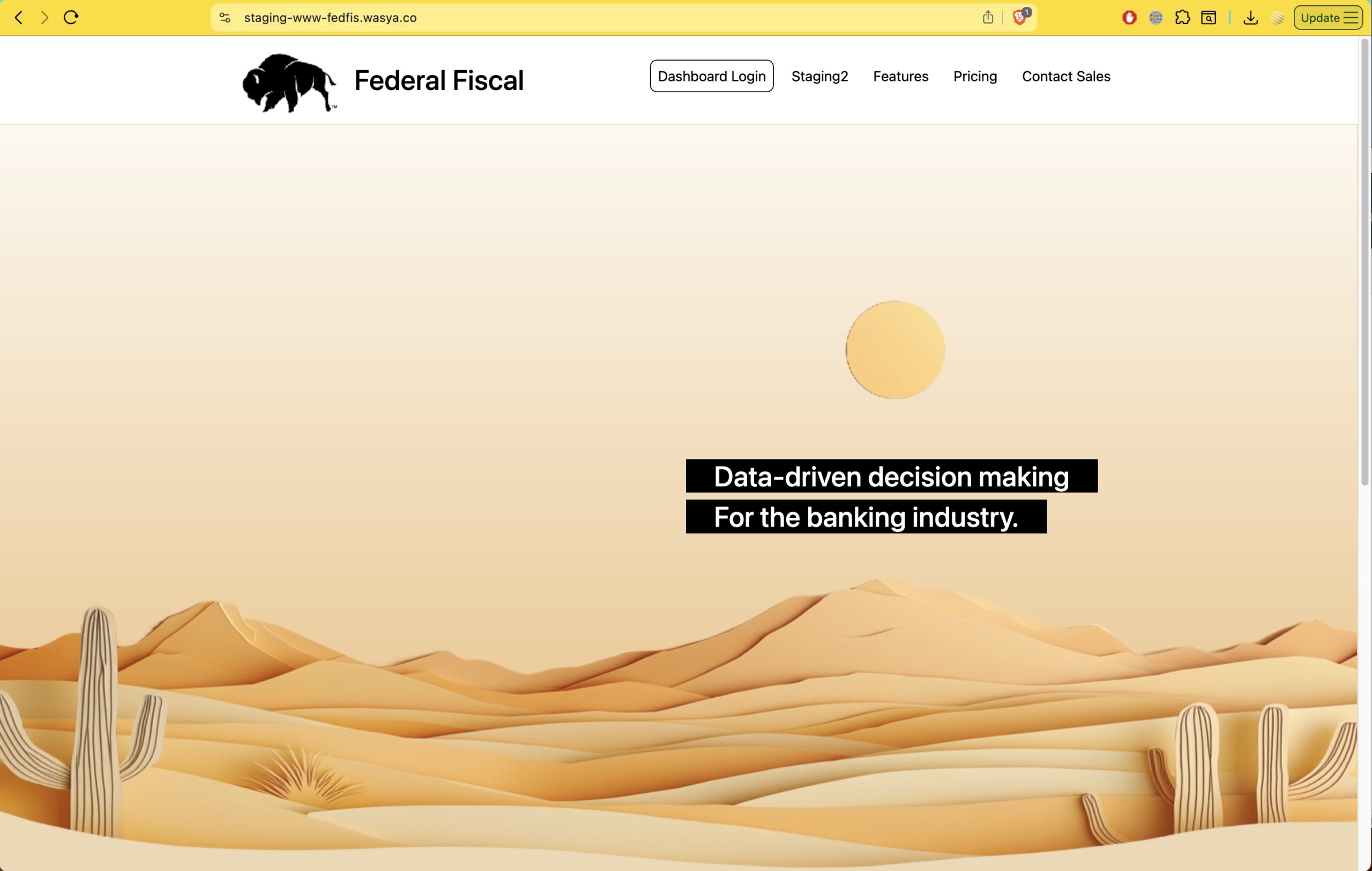This screenshot has width=1372, height=871.
Task: Click the striped gold profile icon
Action: click(x=1278, y=18)
